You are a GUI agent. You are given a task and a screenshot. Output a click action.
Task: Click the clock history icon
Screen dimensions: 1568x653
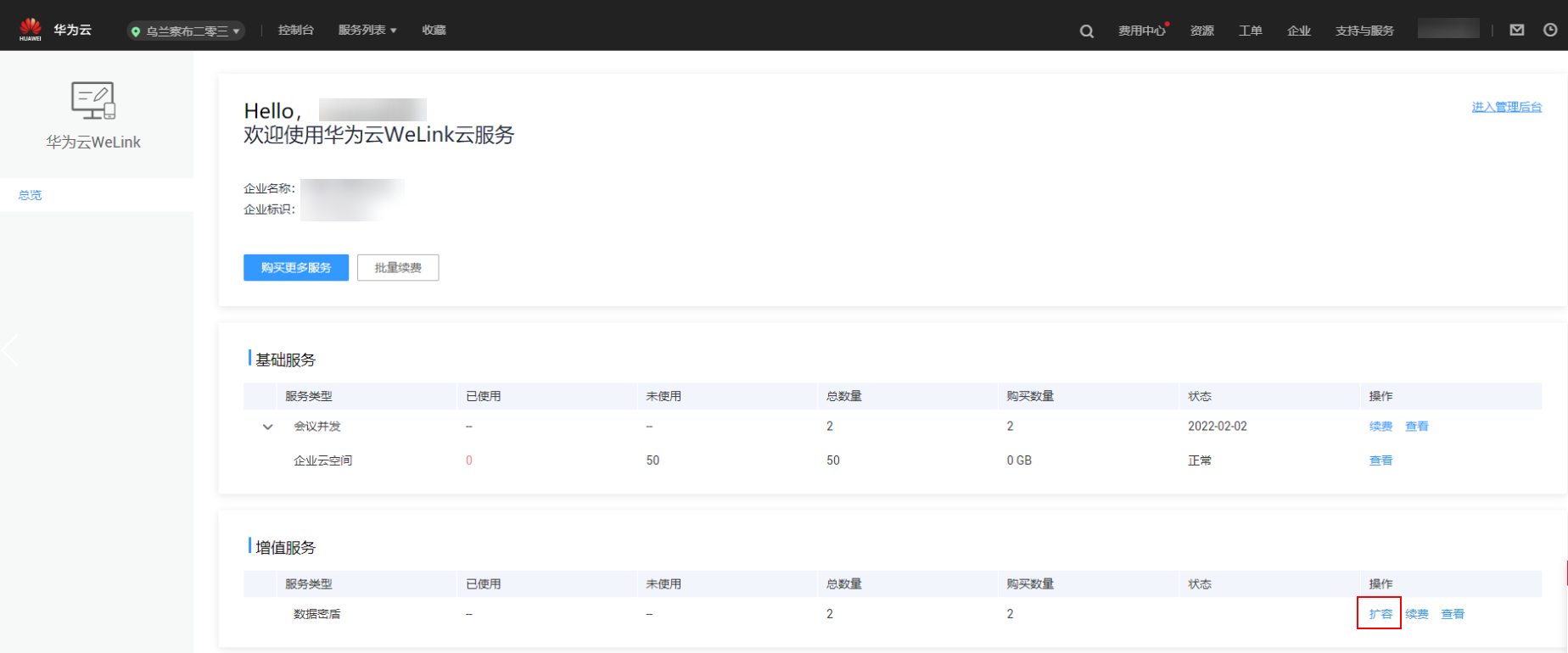1550,30
